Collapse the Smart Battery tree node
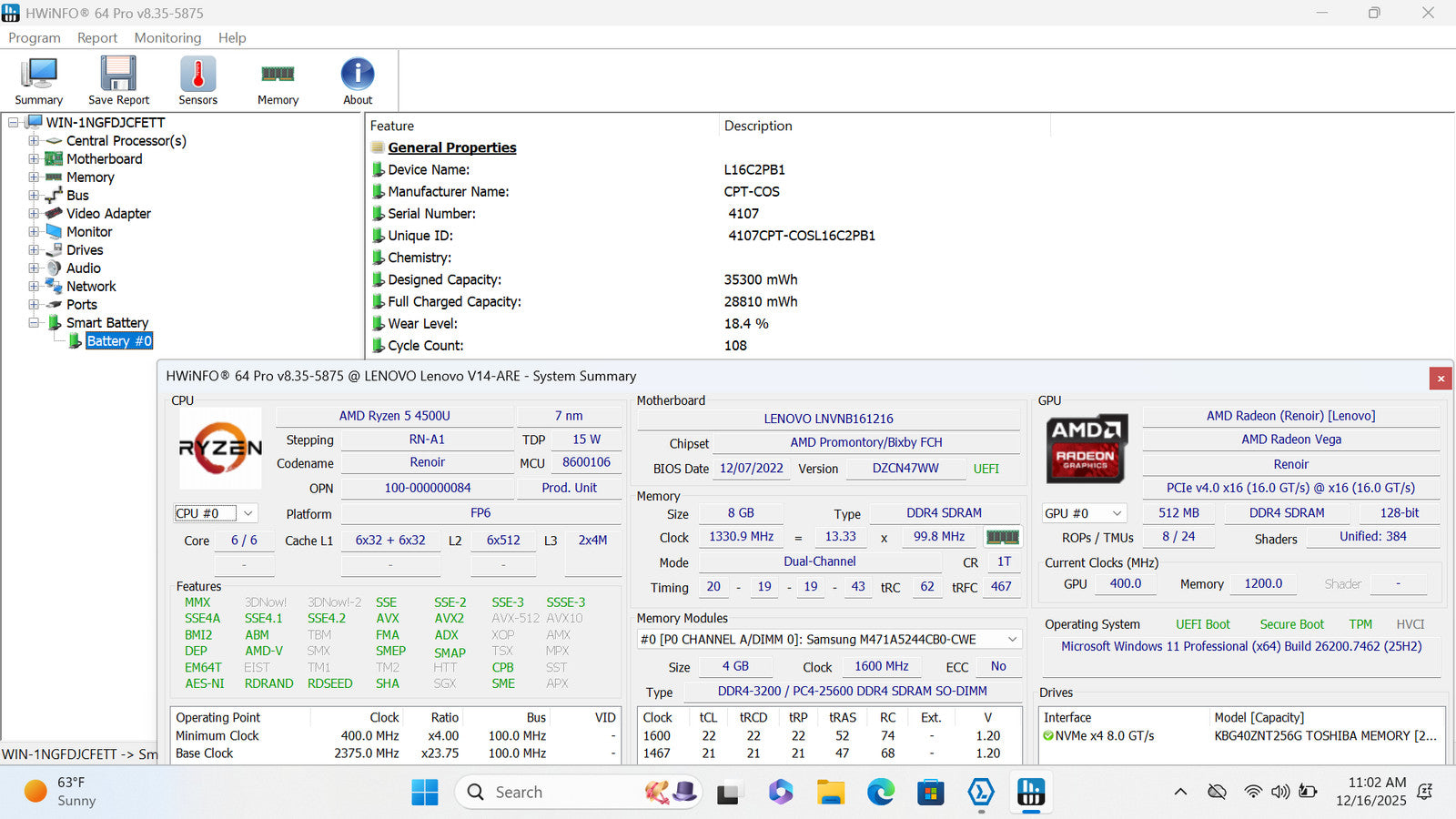Screen dimensions: 1456x819 click(x=34, y=323)
